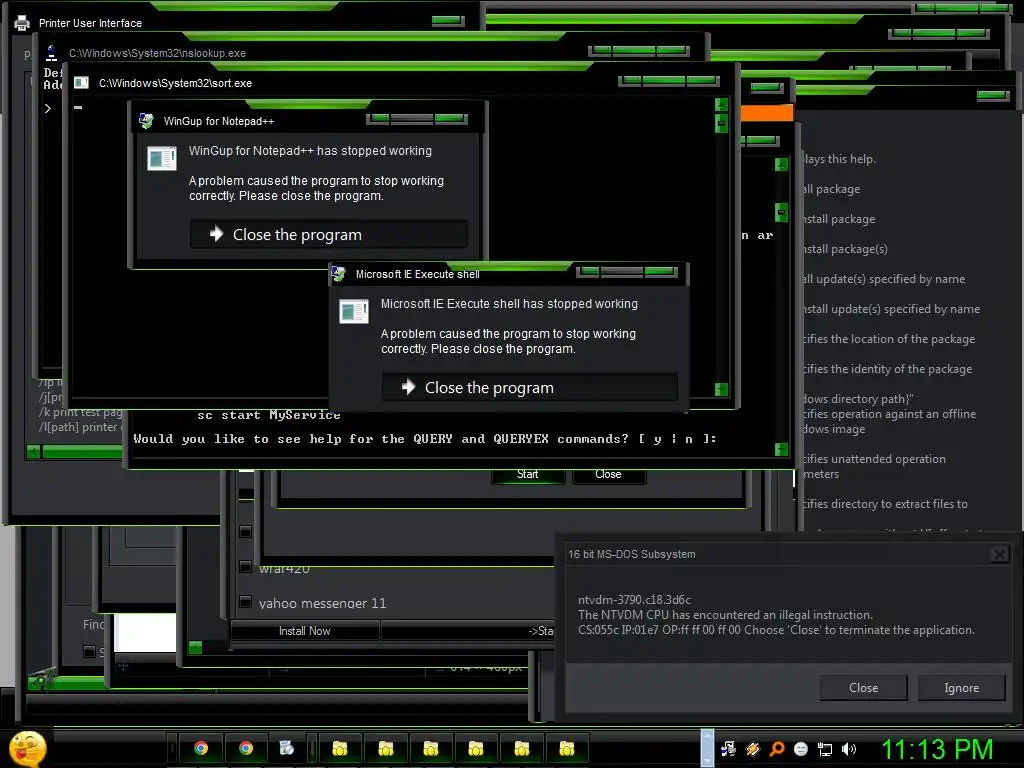1024x768 pixels.
Task: Click 'cifies the identity of the package' line
Action: point(888,370)
